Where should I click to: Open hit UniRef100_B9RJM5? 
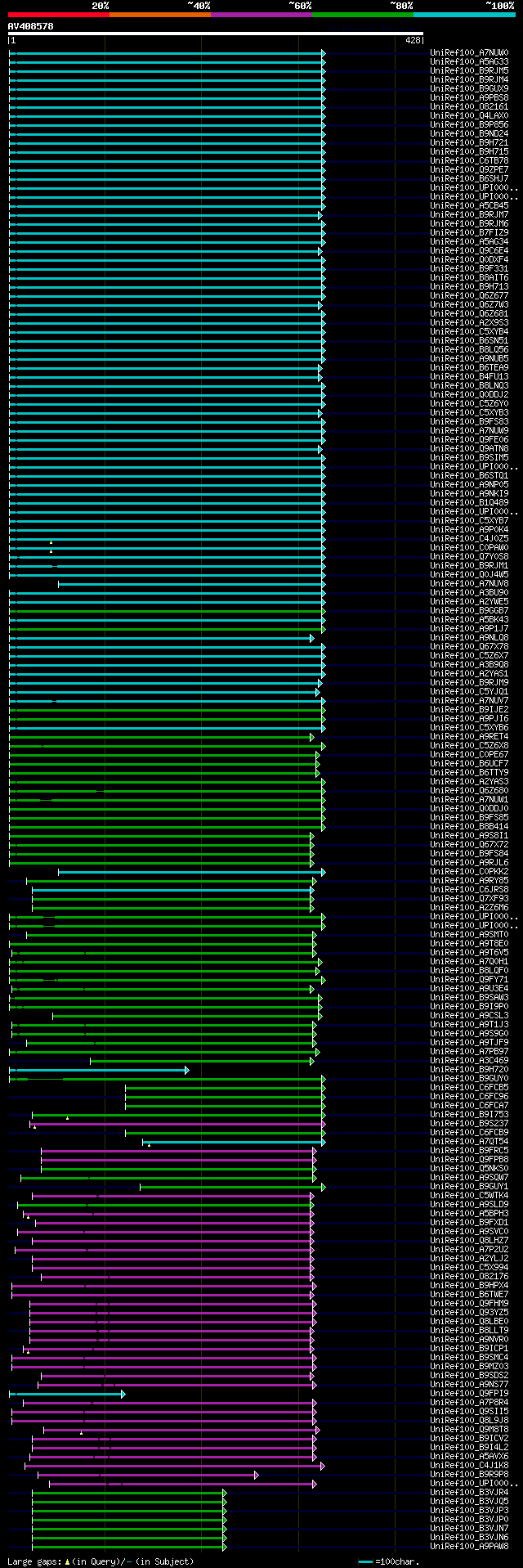pos(469,70)
